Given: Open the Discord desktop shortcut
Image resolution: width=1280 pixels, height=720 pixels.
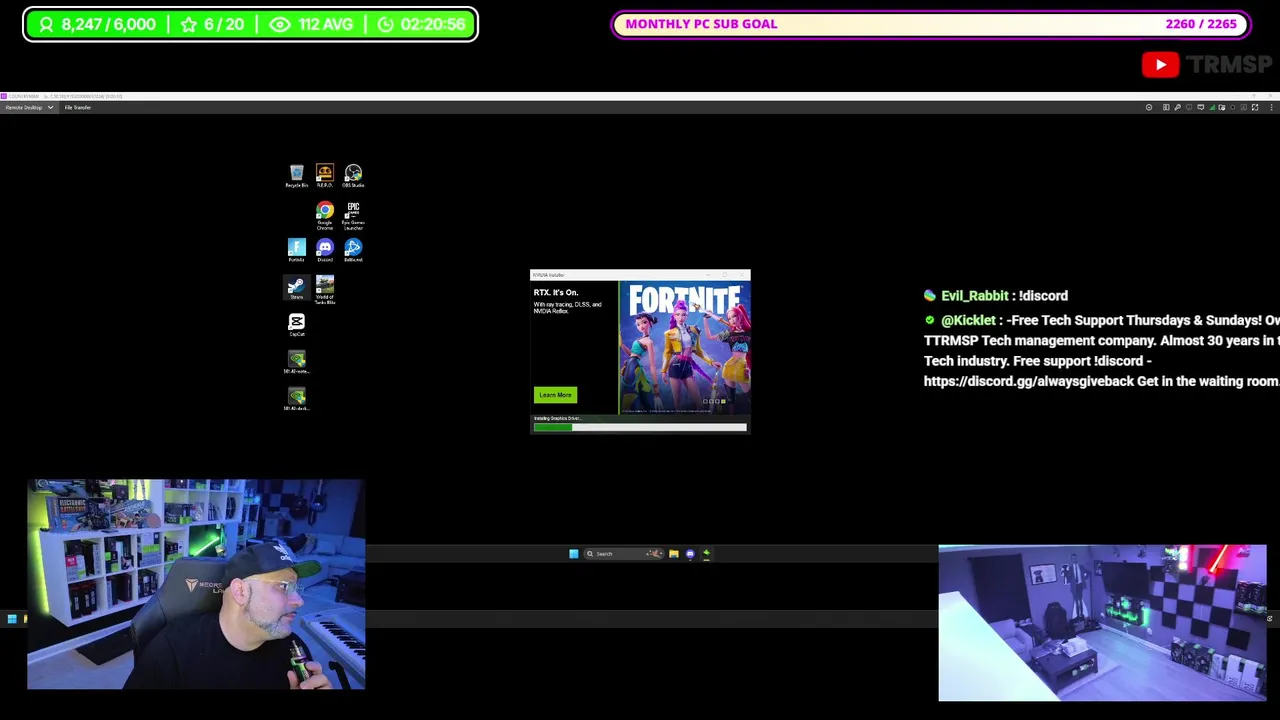Looking at the screenshot, I should coord(324,250).
